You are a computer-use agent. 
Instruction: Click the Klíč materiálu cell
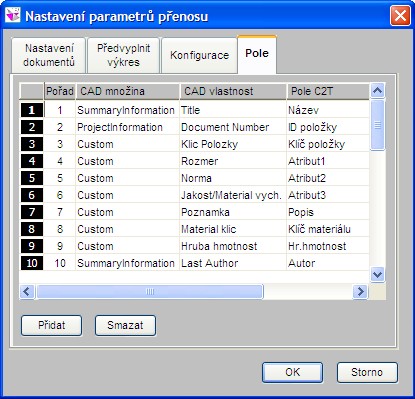[328, 229]
